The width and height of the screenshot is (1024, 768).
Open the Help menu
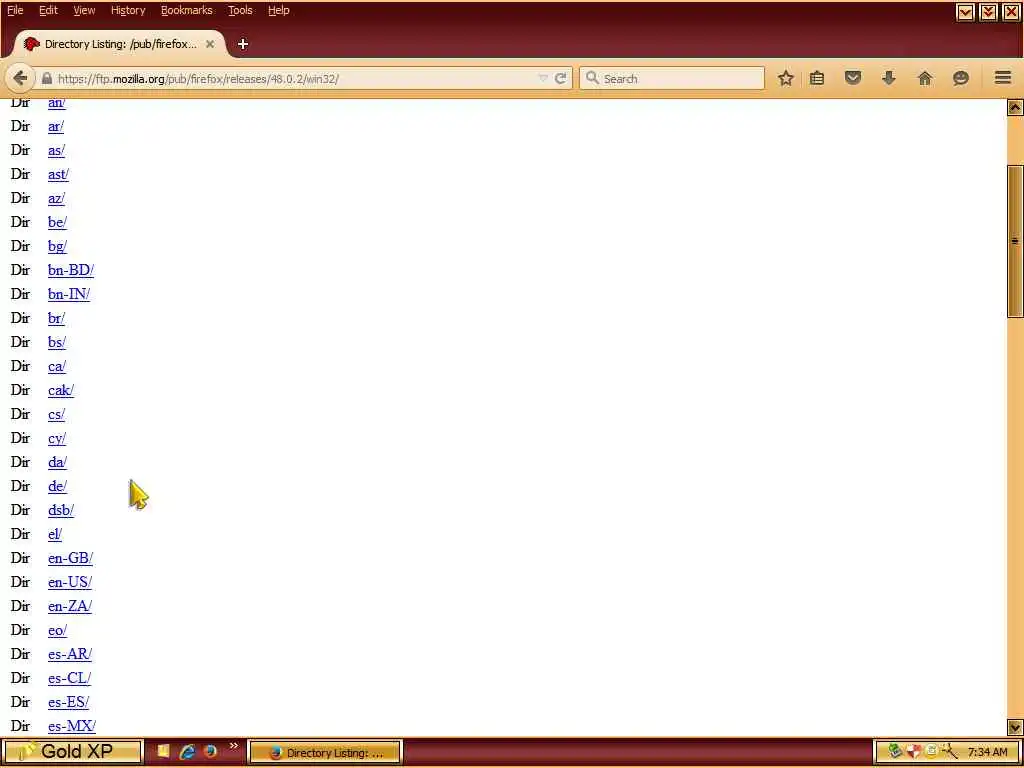click(x=279, y=10)
